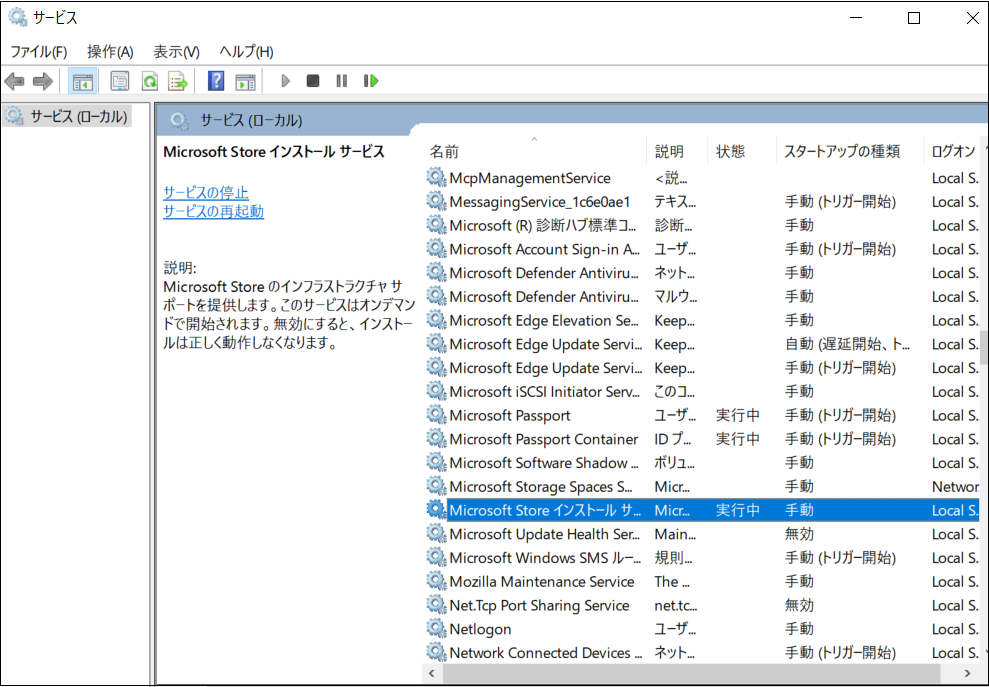Image resolution: width=989 pixels, height=687 pixels.
Task: Sort by スタートアップの種類 column header
Action: tap(850, 151)
